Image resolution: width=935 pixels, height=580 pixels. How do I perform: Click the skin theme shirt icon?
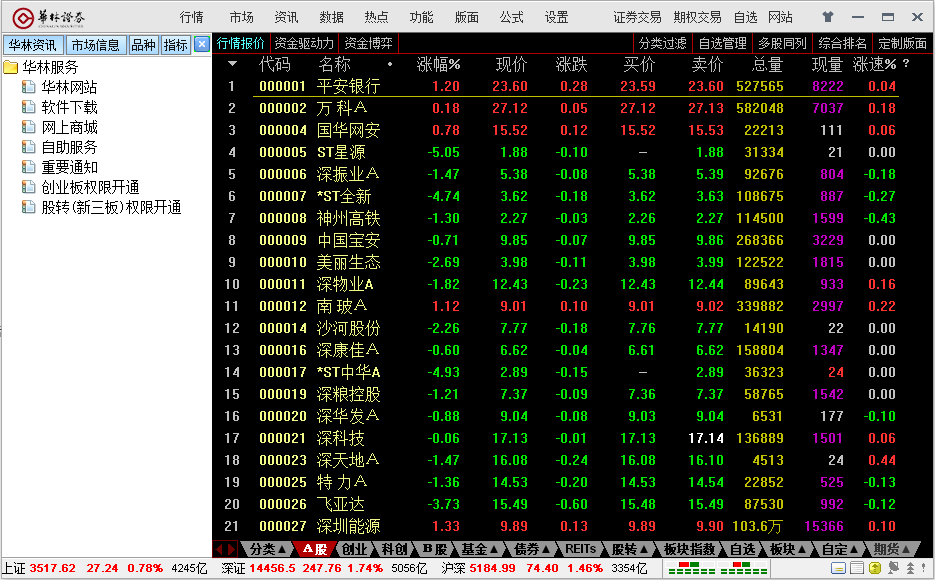(x=827, y=17)
